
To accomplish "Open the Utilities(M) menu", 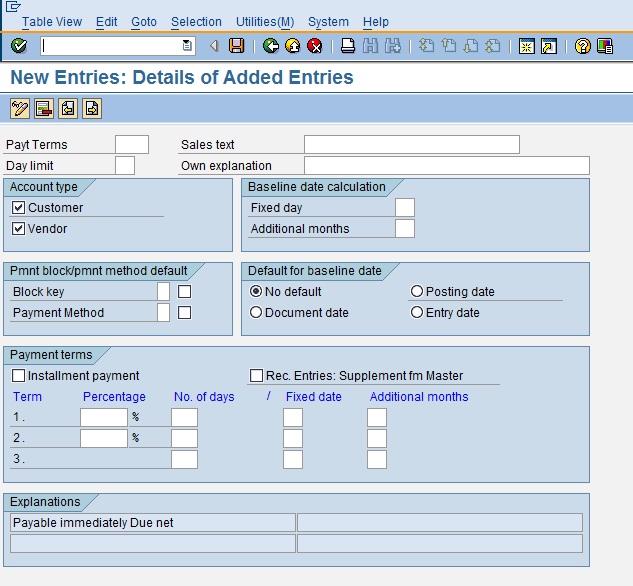I will tap(264, 21).
